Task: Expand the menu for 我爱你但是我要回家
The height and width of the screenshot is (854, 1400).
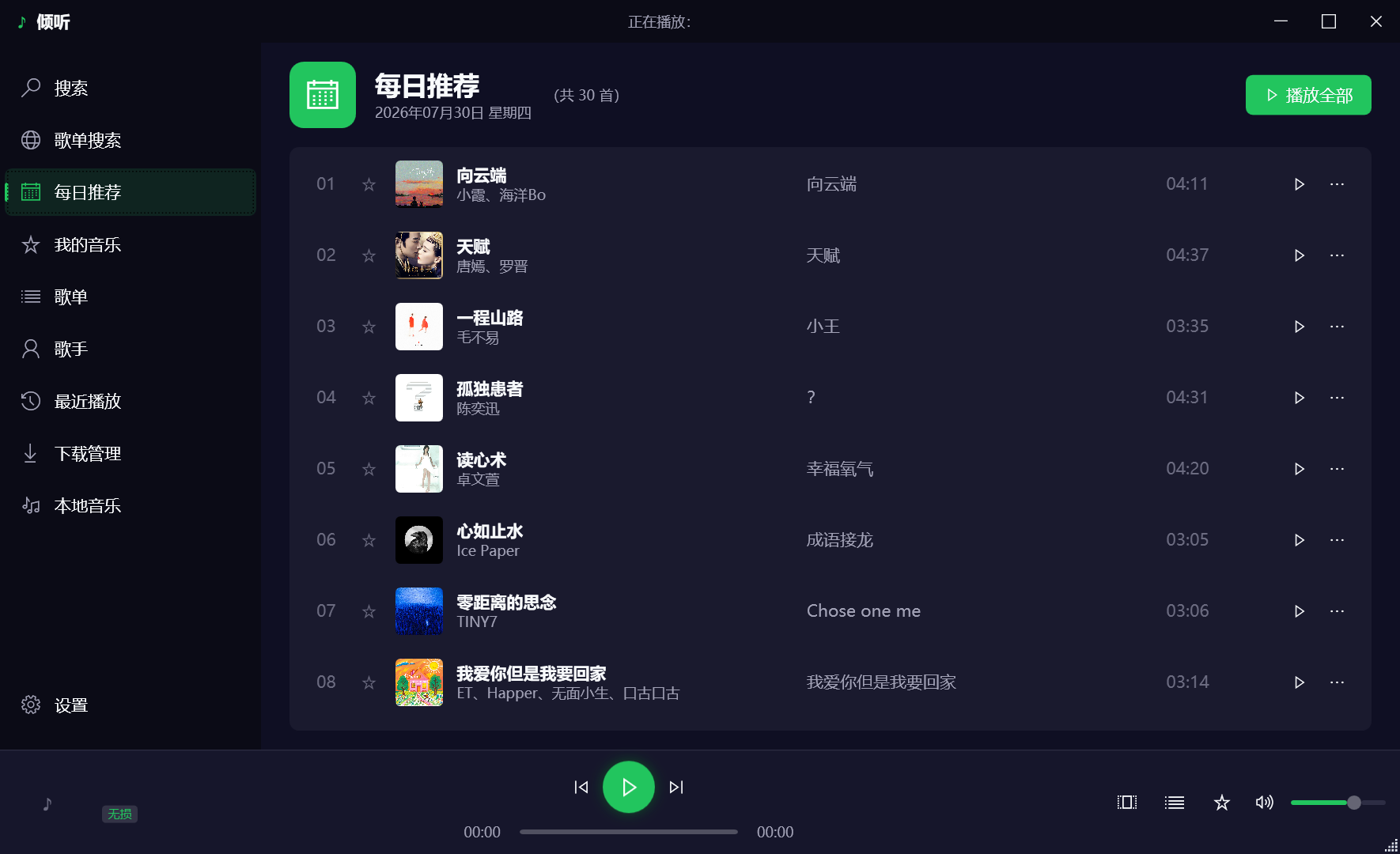Action: 1337,682
